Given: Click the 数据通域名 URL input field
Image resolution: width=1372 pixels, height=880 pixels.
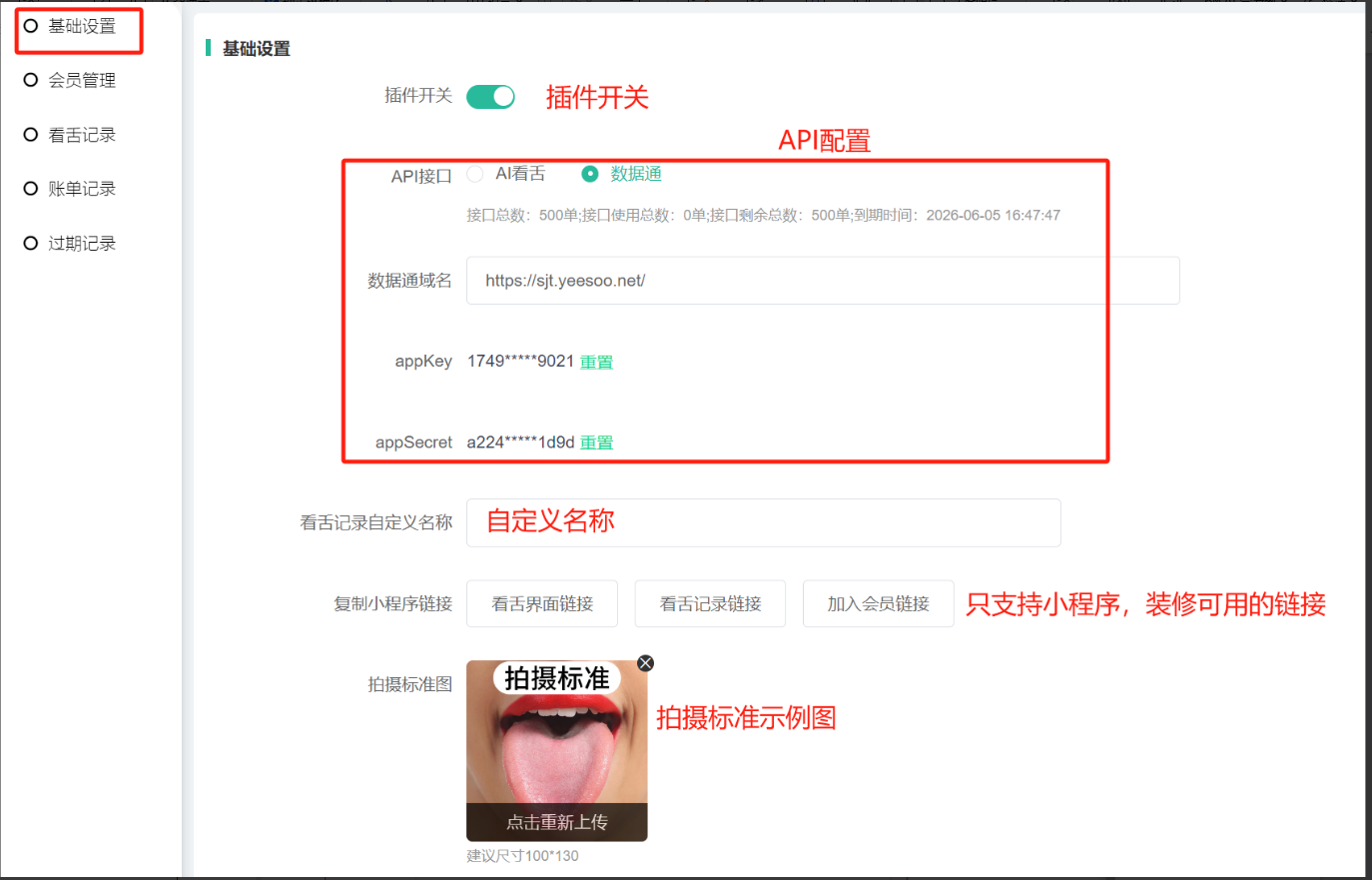Looking at the screenshot, I should pos(822,281).
